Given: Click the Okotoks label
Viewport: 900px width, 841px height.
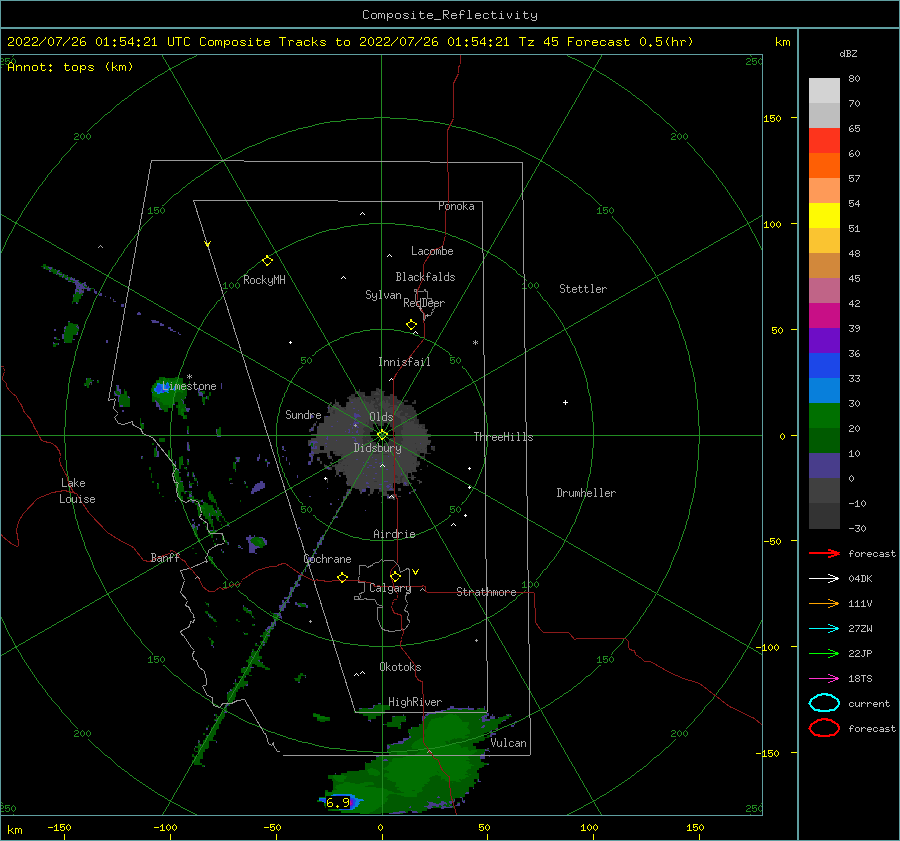Looking at the screenshot, I should (400, 667).
